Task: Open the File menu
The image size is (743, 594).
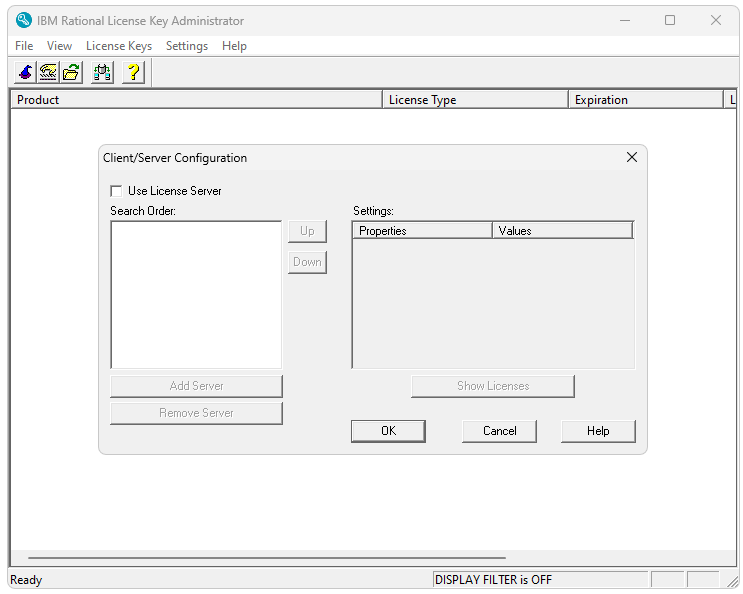Action: tap(24, 46)
